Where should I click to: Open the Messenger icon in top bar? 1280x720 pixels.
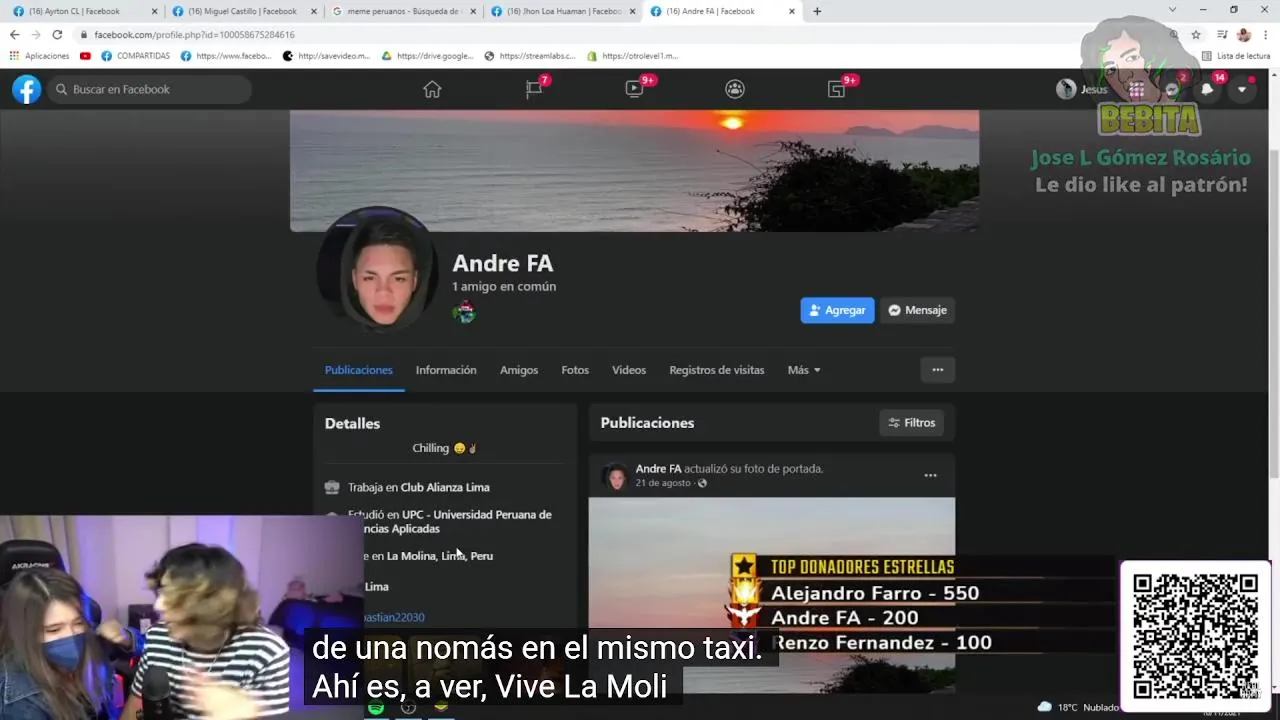pos(1172,89)
